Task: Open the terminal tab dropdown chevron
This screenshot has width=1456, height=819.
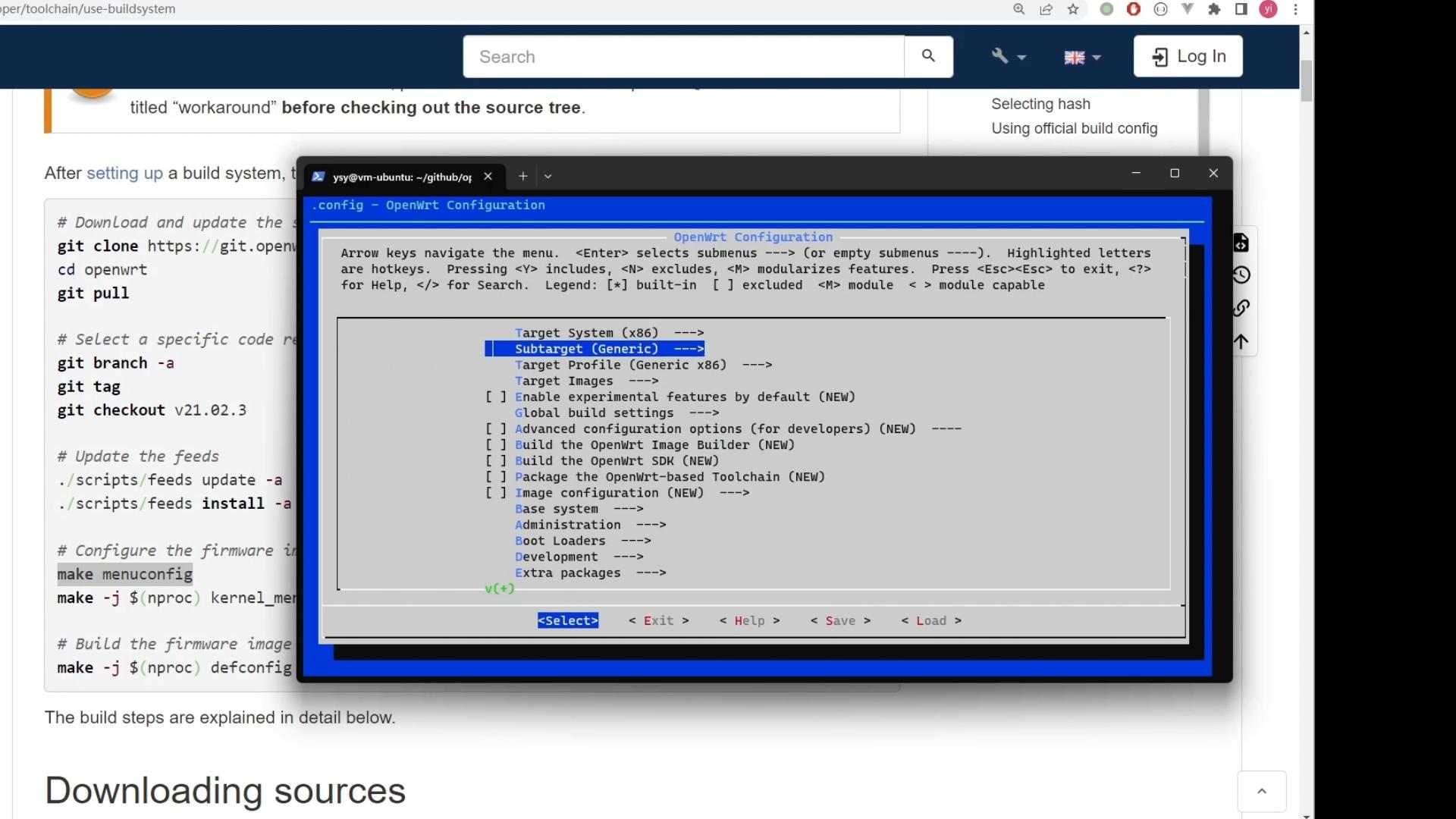Action: click(x=548, y=176)
